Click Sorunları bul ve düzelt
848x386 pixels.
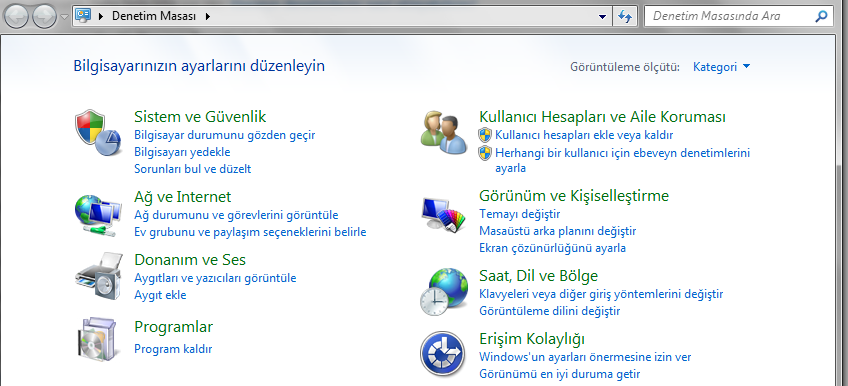coord(193,169)
